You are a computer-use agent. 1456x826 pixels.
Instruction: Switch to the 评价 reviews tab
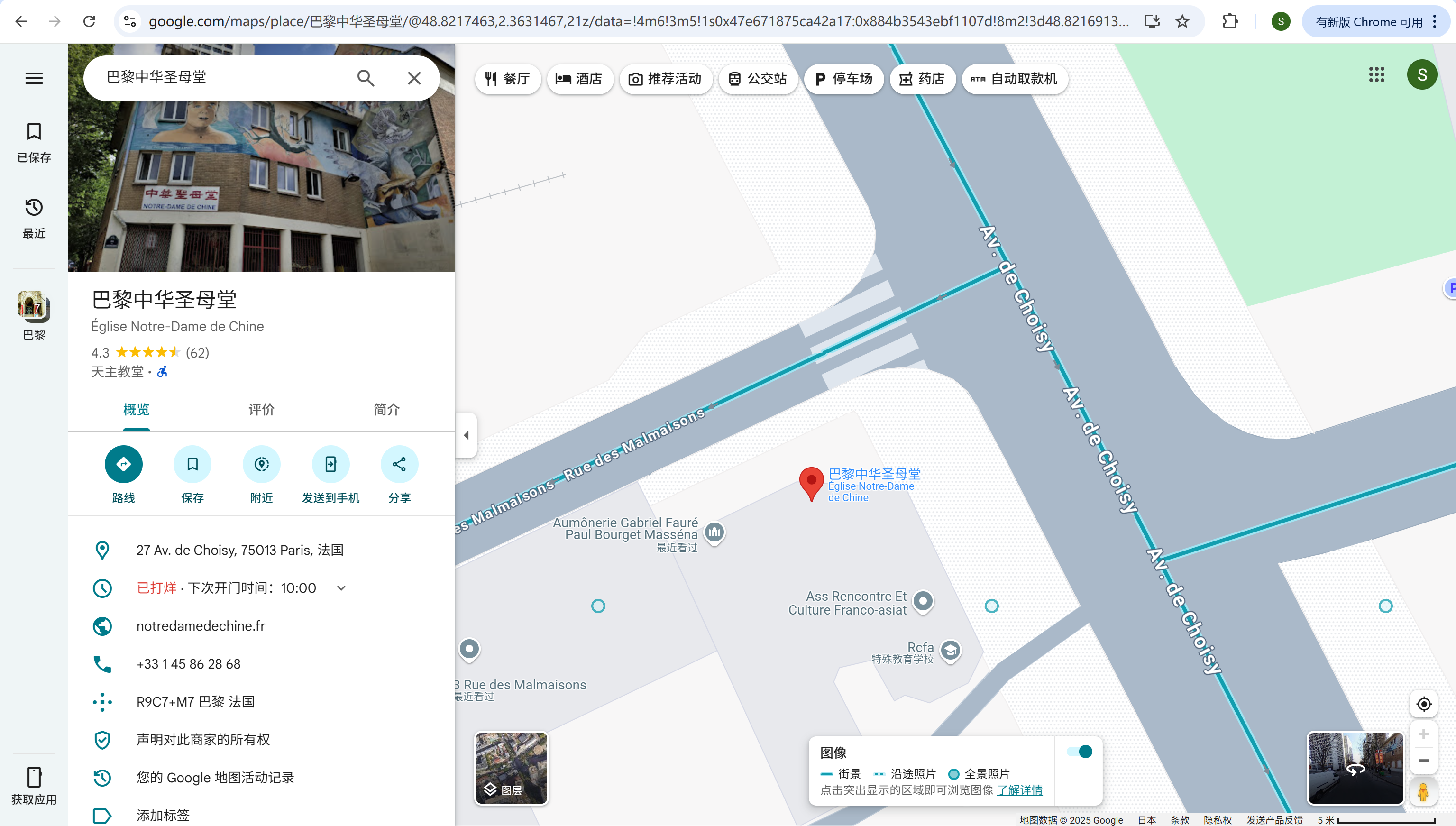pyautogui.click(x=262, y=410)
